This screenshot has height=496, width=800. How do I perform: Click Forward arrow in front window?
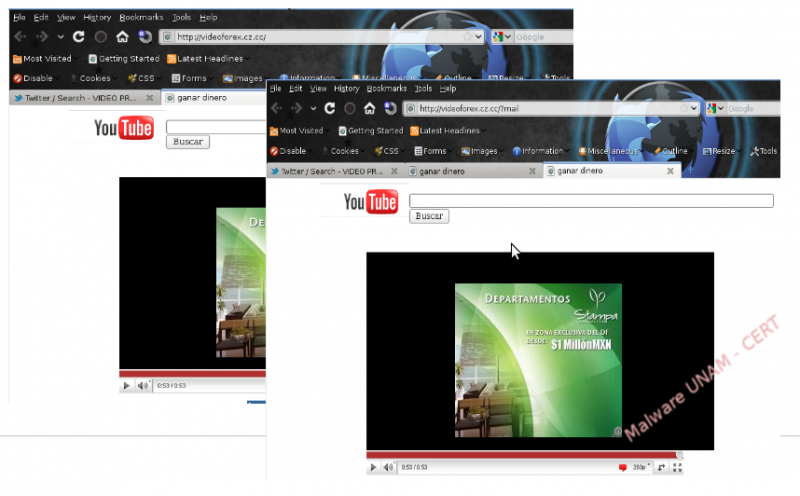click(x=296, y=108)
